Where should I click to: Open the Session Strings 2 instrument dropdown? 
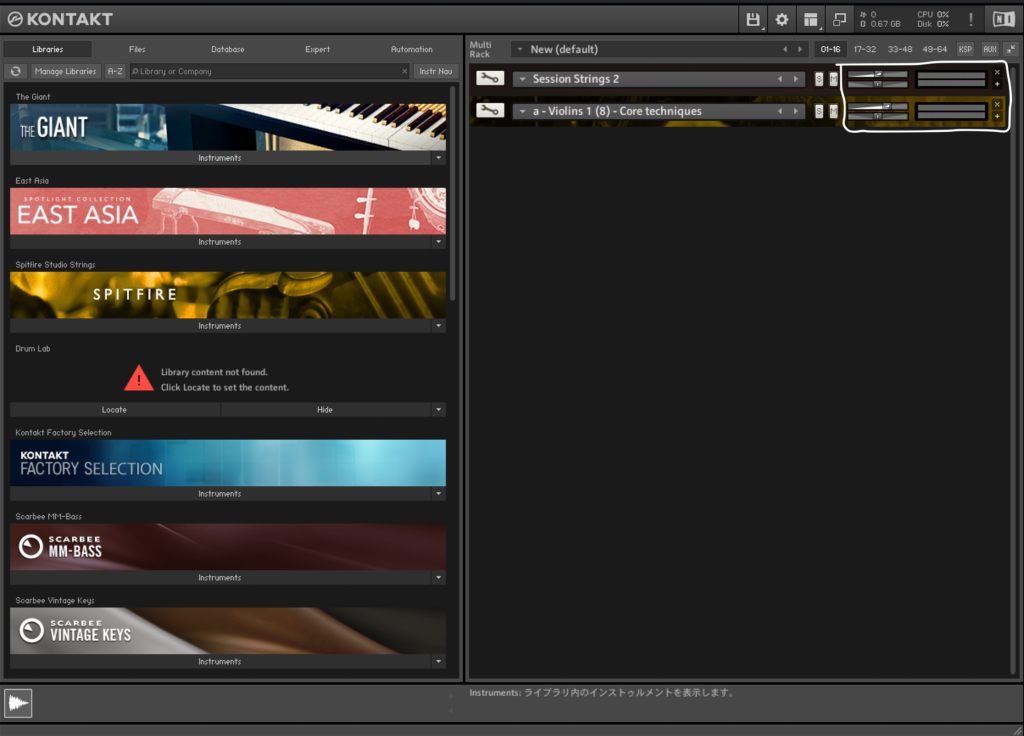(523, 79)
